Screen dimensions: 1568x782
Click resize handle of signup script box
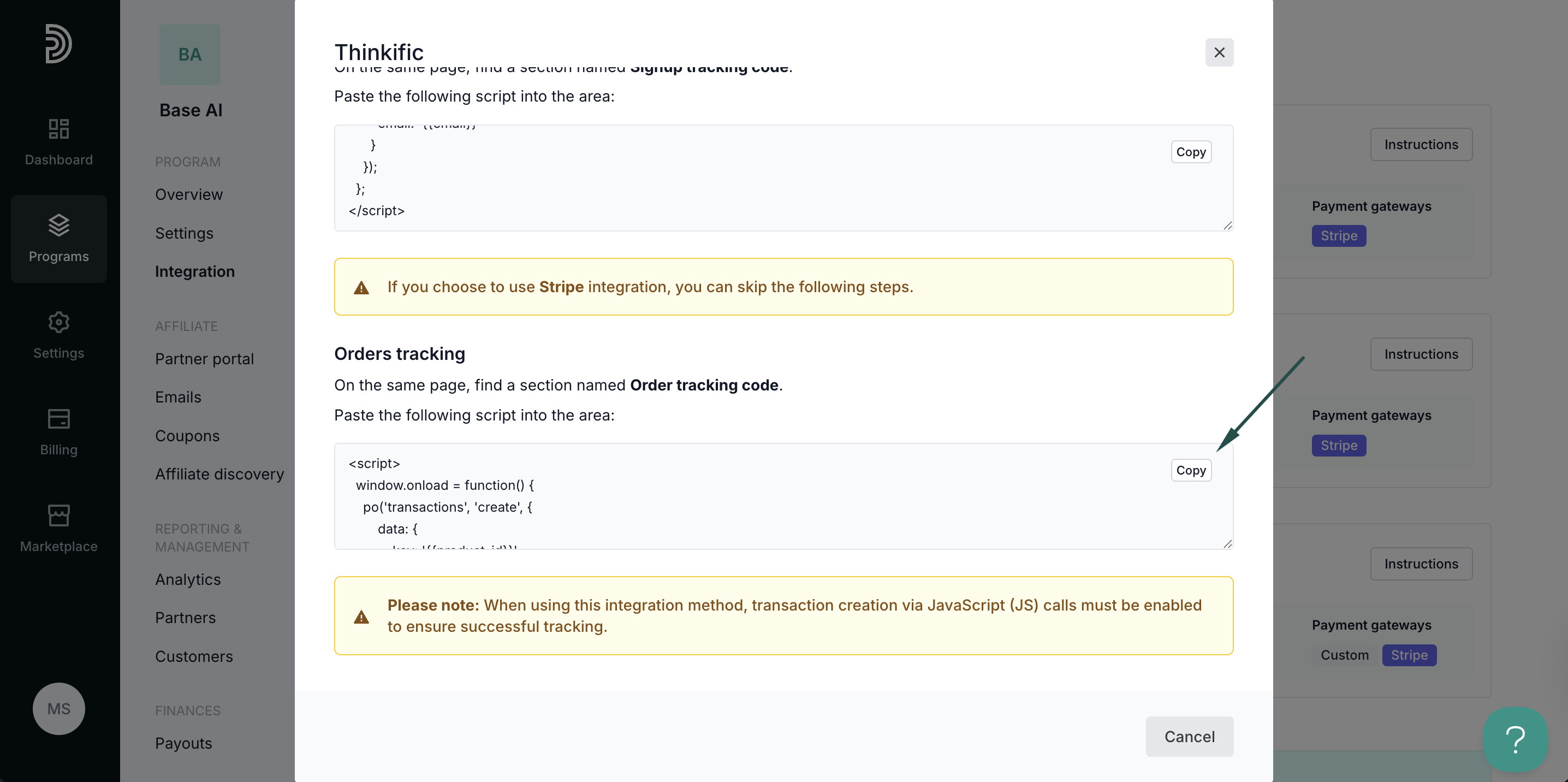(1228, 226)
